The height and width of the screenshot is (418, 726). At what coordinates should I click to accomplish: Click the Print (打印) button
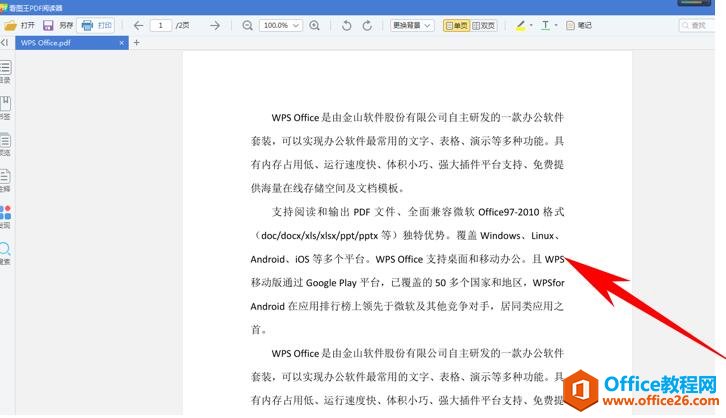[x=96, y=25]
